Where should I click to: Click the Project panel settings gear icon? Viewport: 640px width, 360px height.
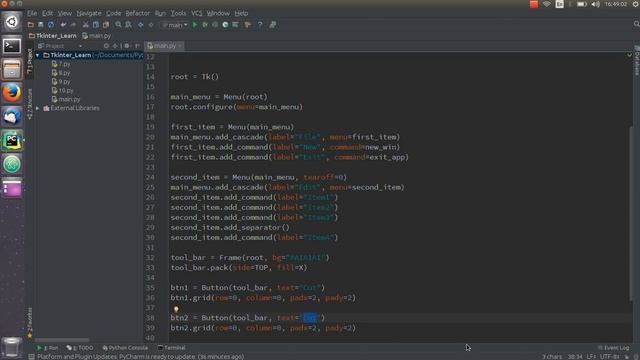(127, 46)
